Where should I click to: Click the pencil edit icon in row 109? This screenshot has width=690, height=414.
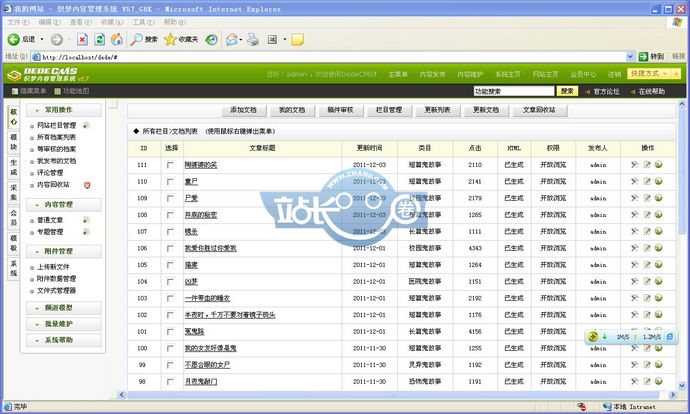coord(647,198)
